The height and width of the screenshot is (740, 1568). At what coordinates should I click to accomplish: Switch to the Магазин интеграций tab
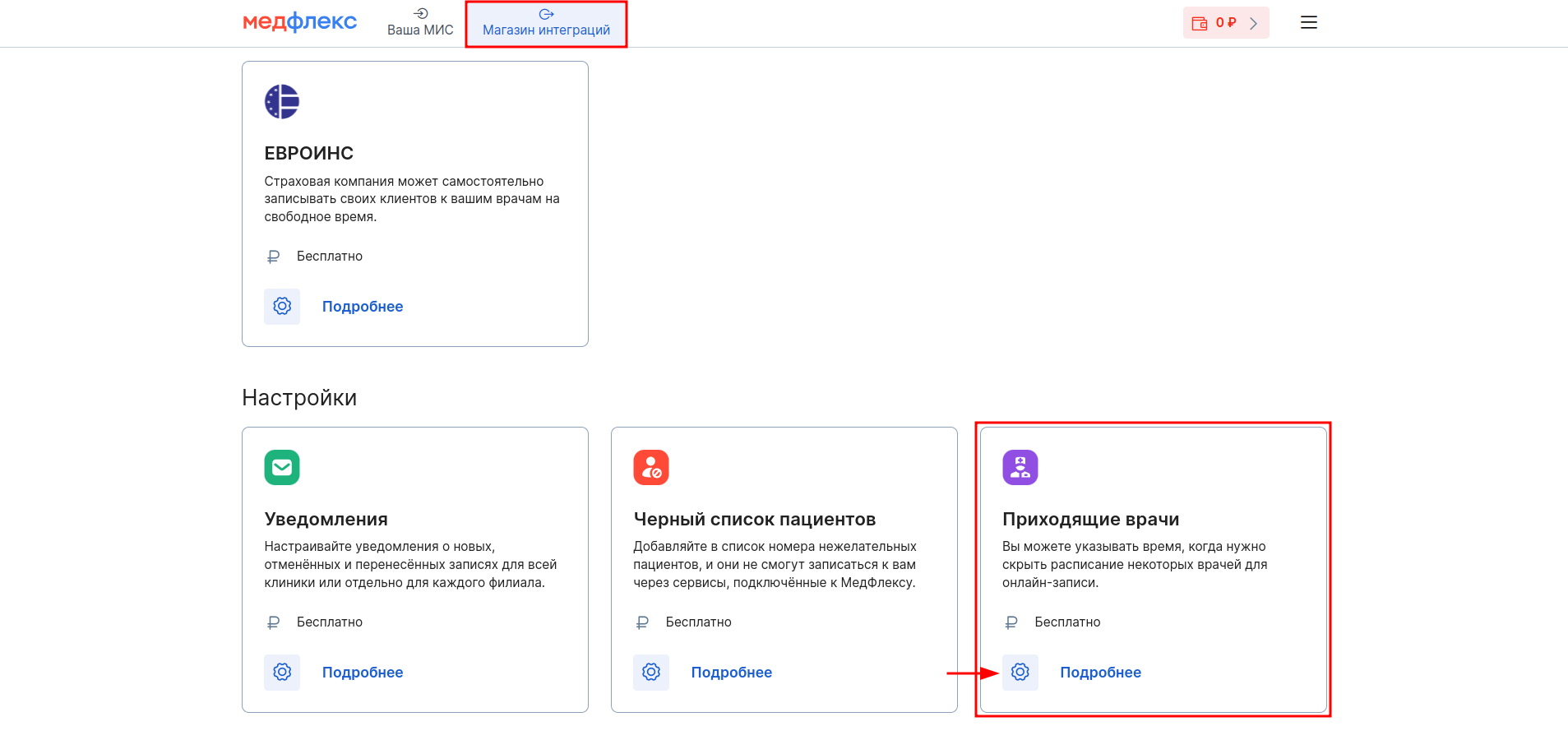(x=546, y=23)
